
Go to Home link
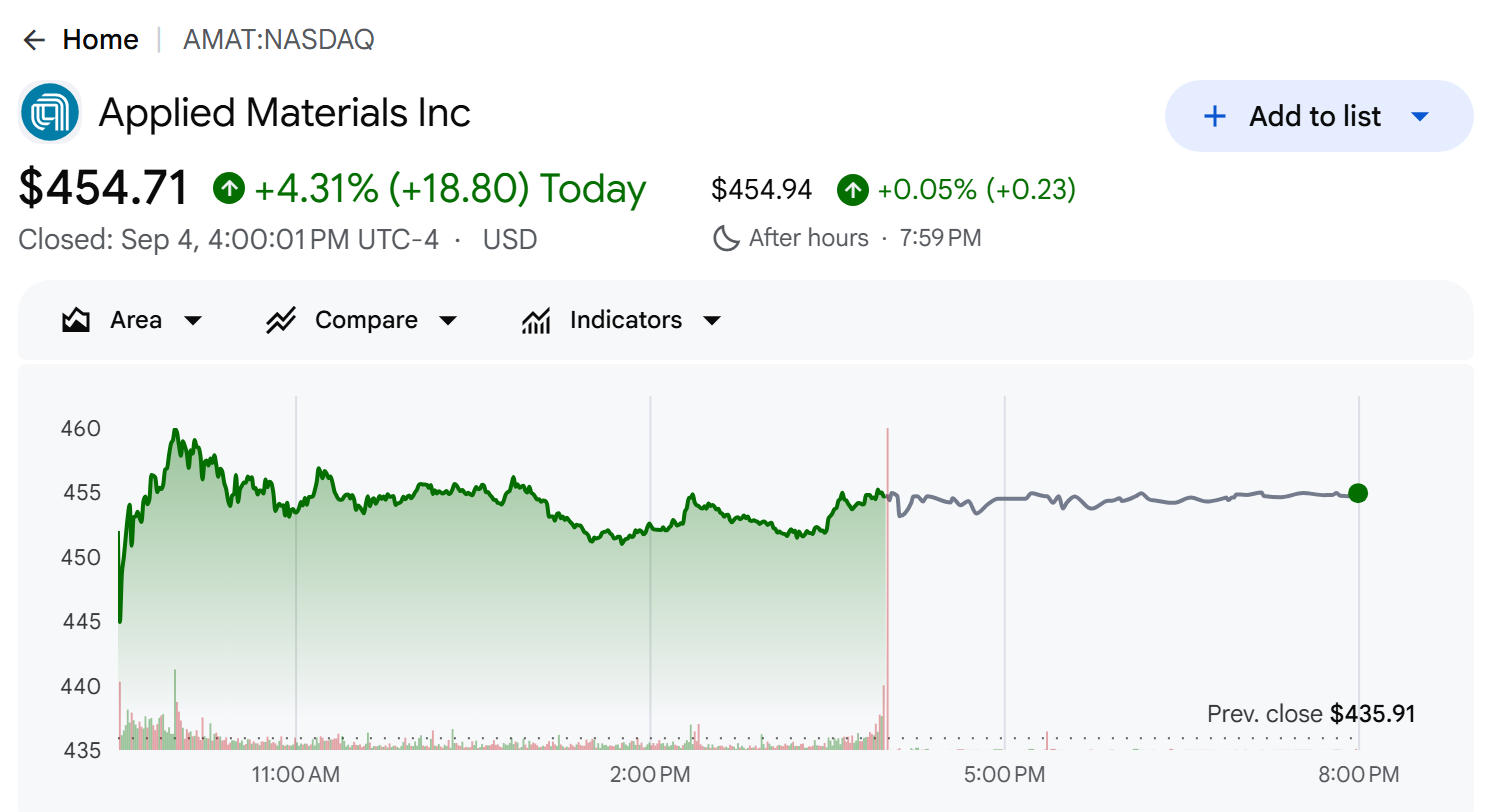(100, 40)
